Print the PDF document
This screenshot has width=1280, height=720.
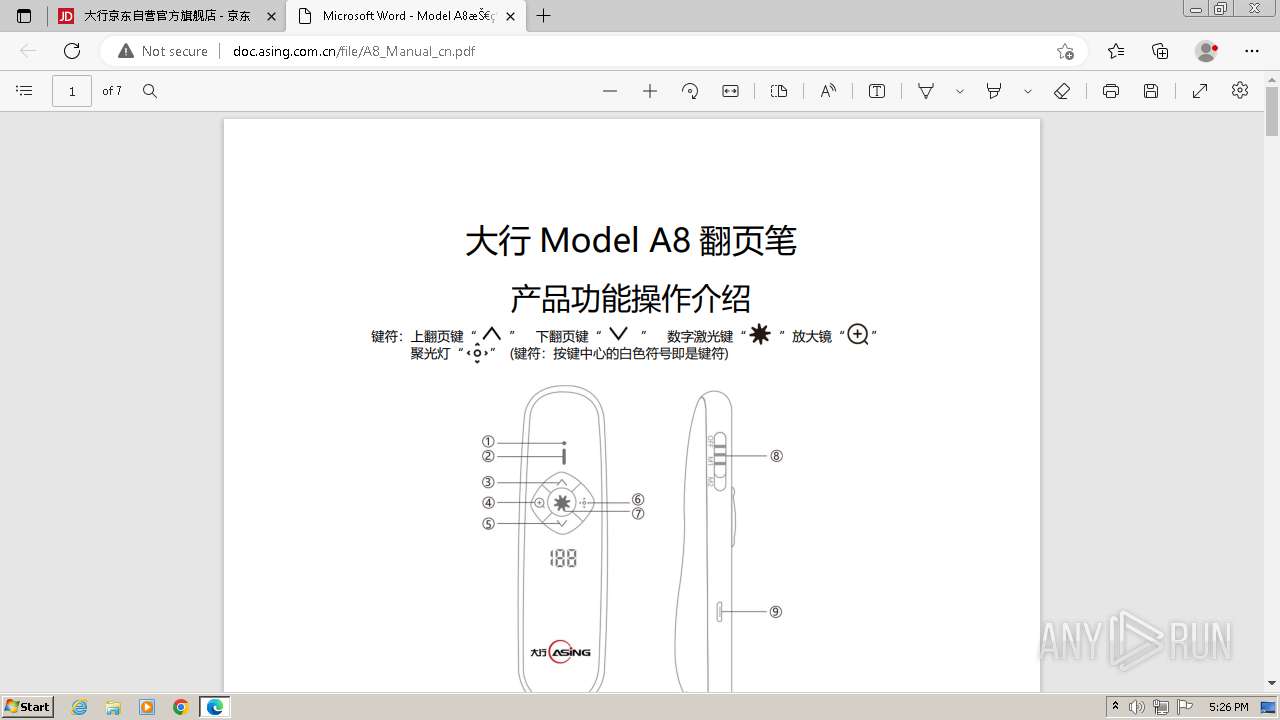(x=1111, y=91)
